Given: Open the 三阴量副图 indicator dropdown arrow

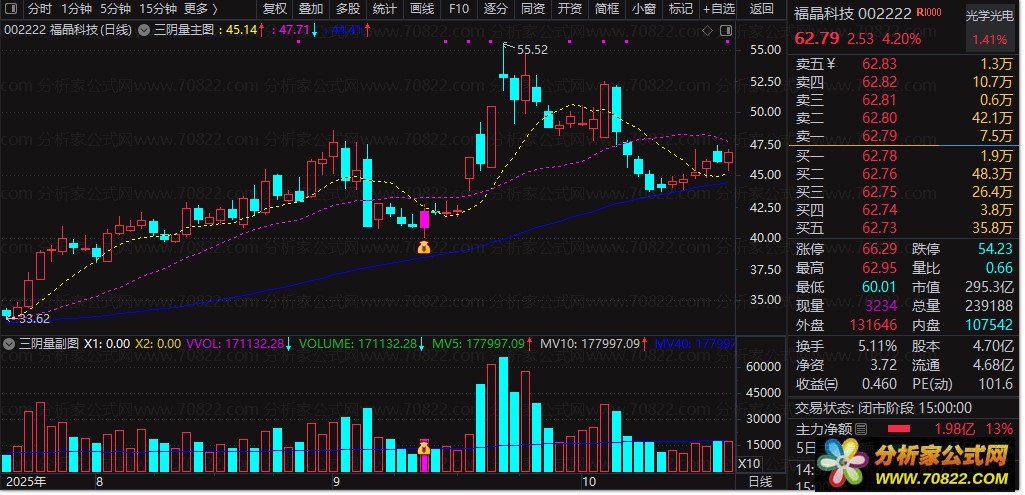Looking at the screenshot, I should 10,343.
